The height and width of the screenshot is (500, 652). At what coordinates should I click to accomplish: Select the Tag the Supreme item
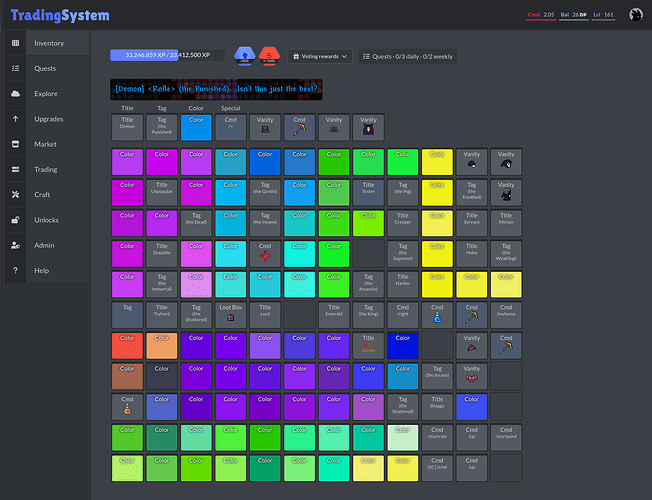(403, 254)
